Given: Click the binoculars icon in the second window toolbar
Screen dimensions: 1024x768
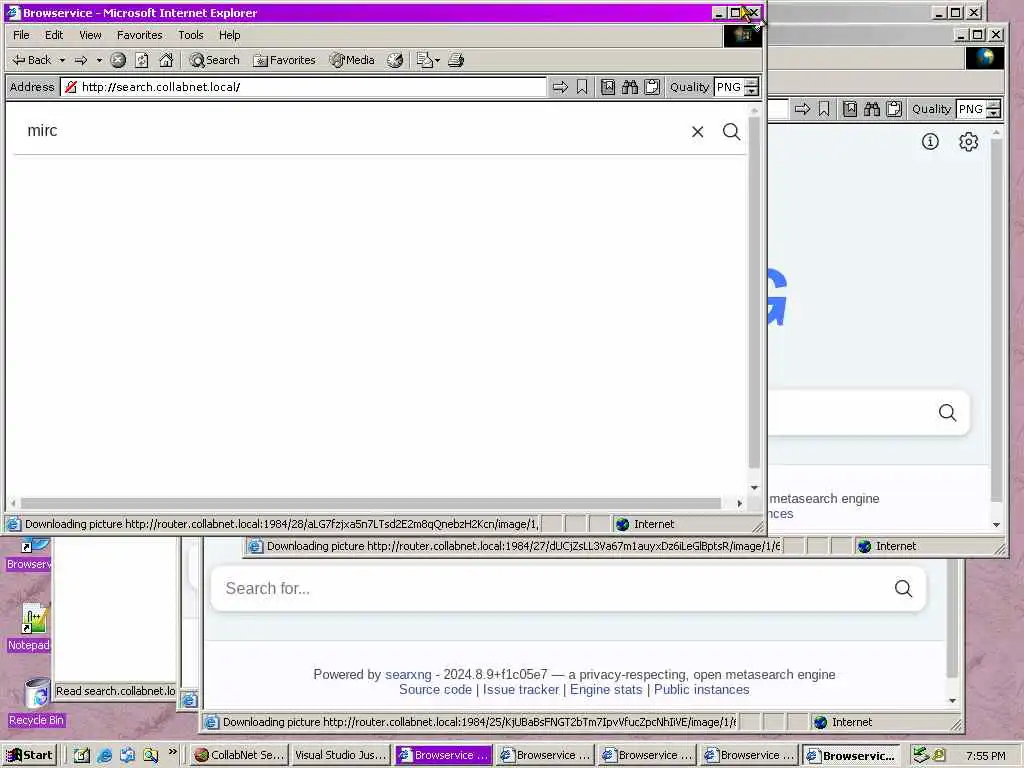Looking at the screenshot, I should pyautogui.click(x=872, y=109).
